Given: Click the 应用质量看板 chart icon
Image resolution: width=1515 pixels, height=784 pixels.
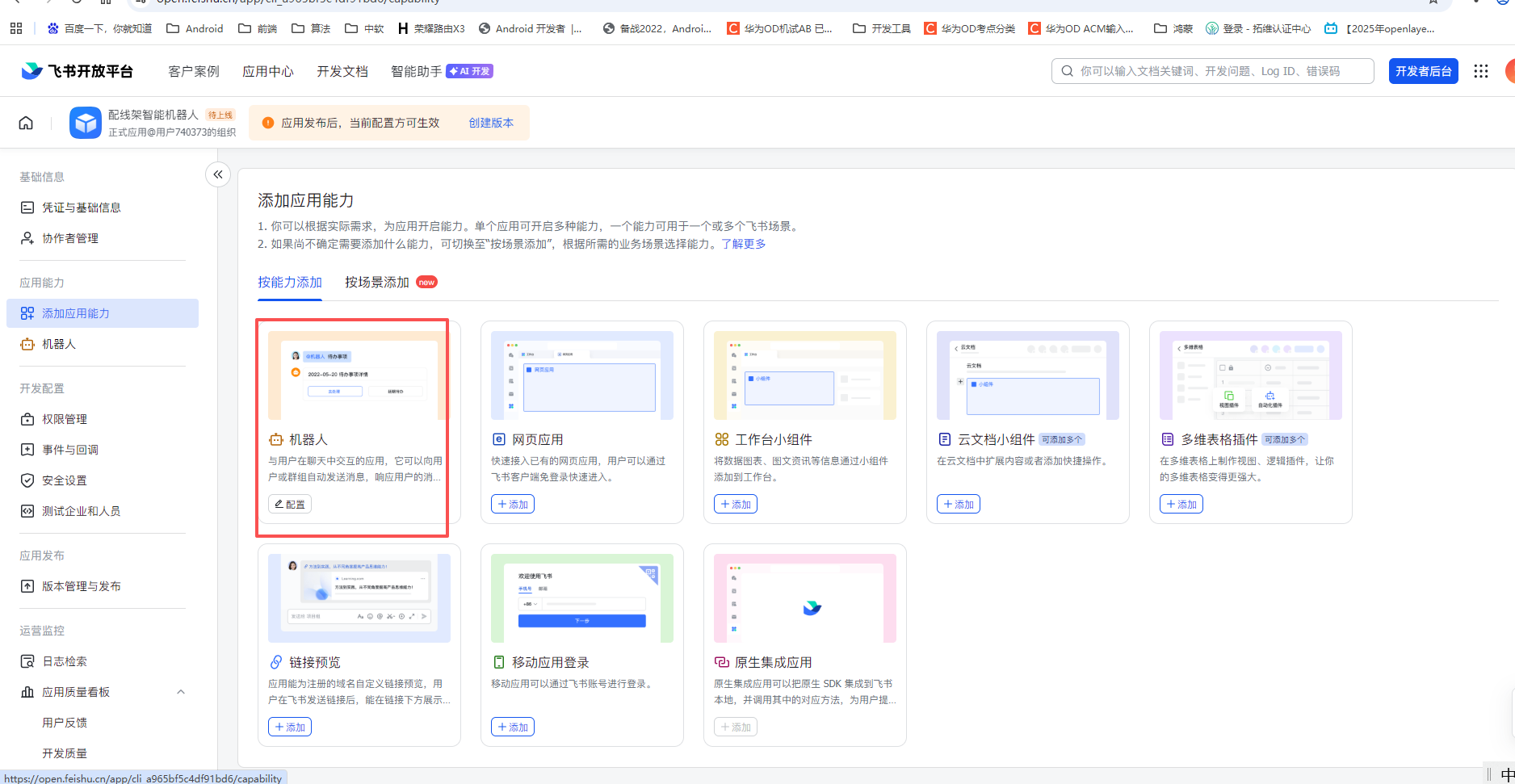Looking at the screenshot, I should click(x=27, y=692).
